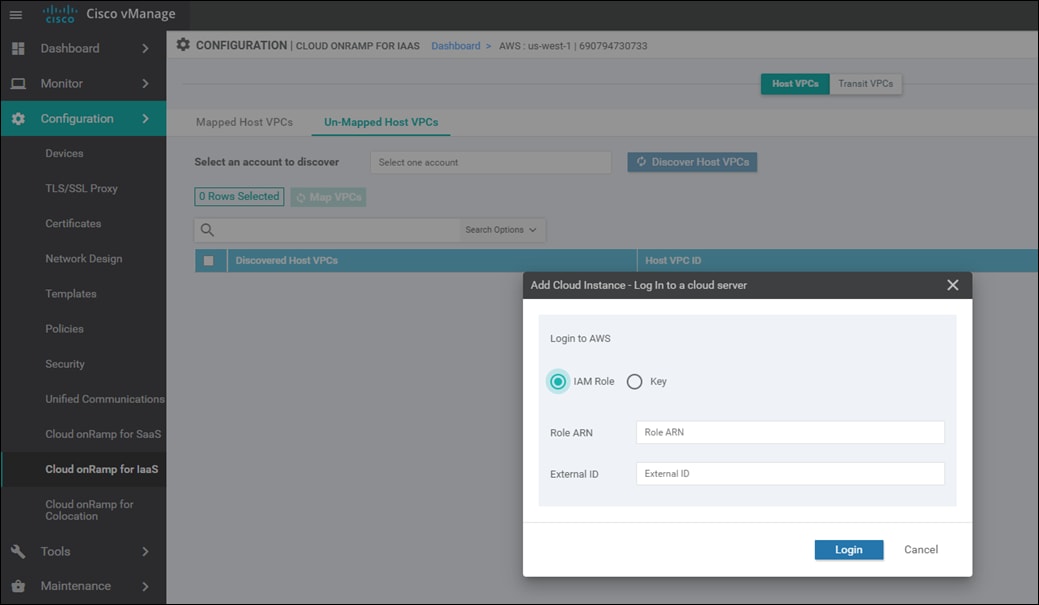Click Discover Host VPCs button
Screen dimensions: 1039x605
(x=692, y=162)
